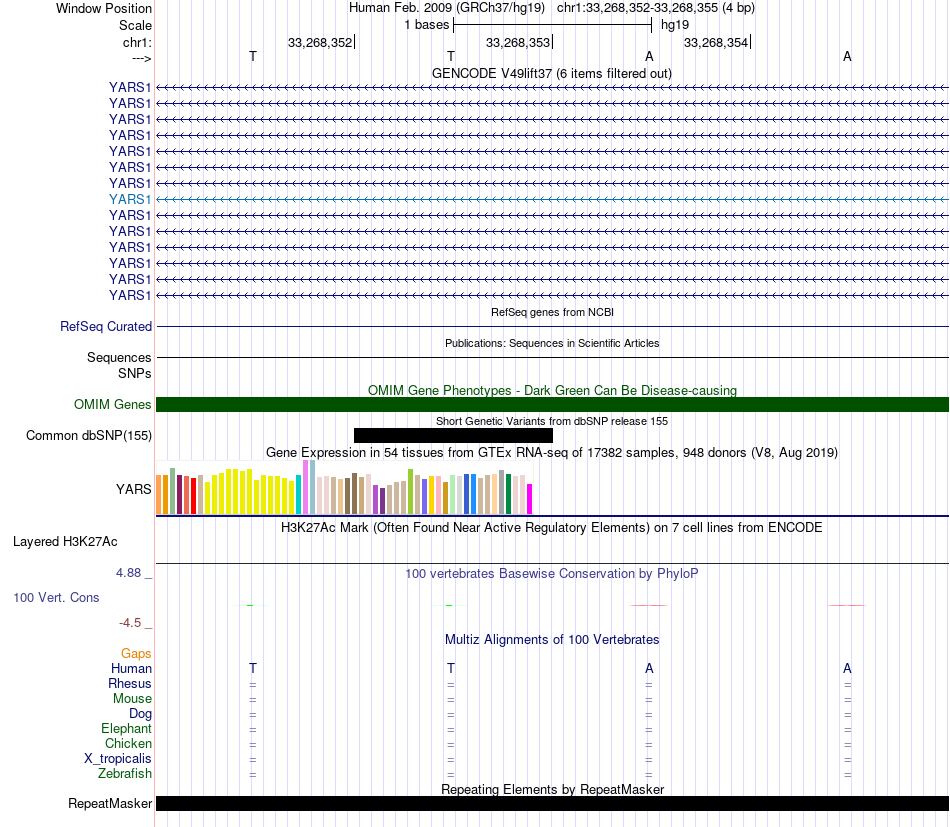950x827 pixels.
Task: Click the '-4.5' PhyloP lower limit value
Action: click(x=130, y=623)
